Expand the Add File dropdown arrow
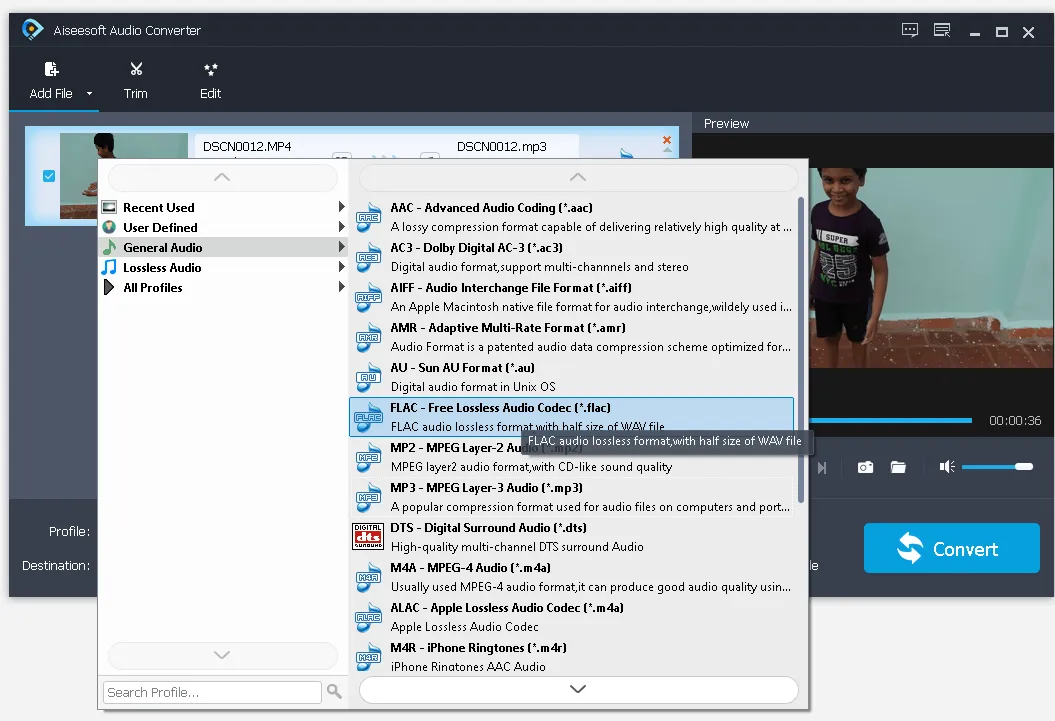The width and height of the screenshot is (1055, 721). pos(89,94)
